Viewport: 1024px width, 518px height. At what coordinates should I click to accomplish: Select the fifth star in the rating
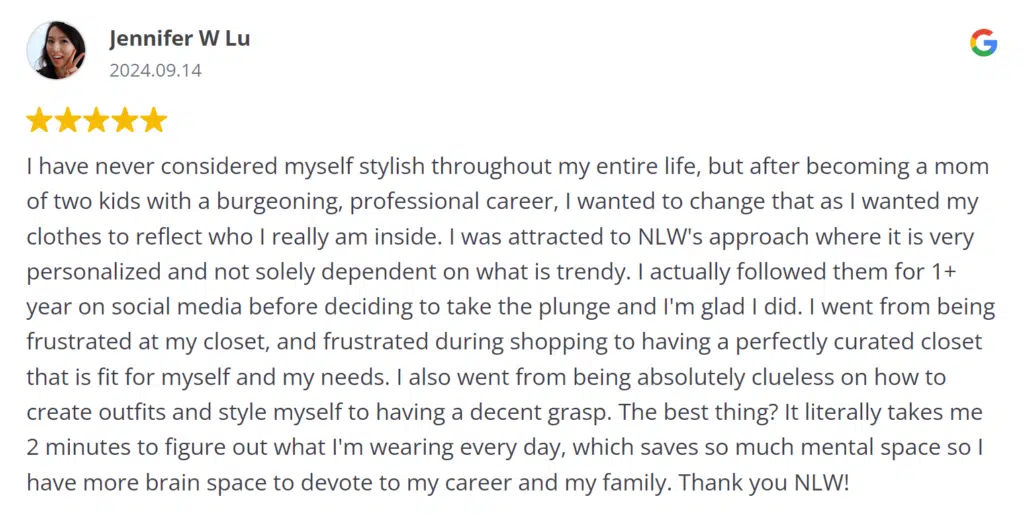pos(153,120)
